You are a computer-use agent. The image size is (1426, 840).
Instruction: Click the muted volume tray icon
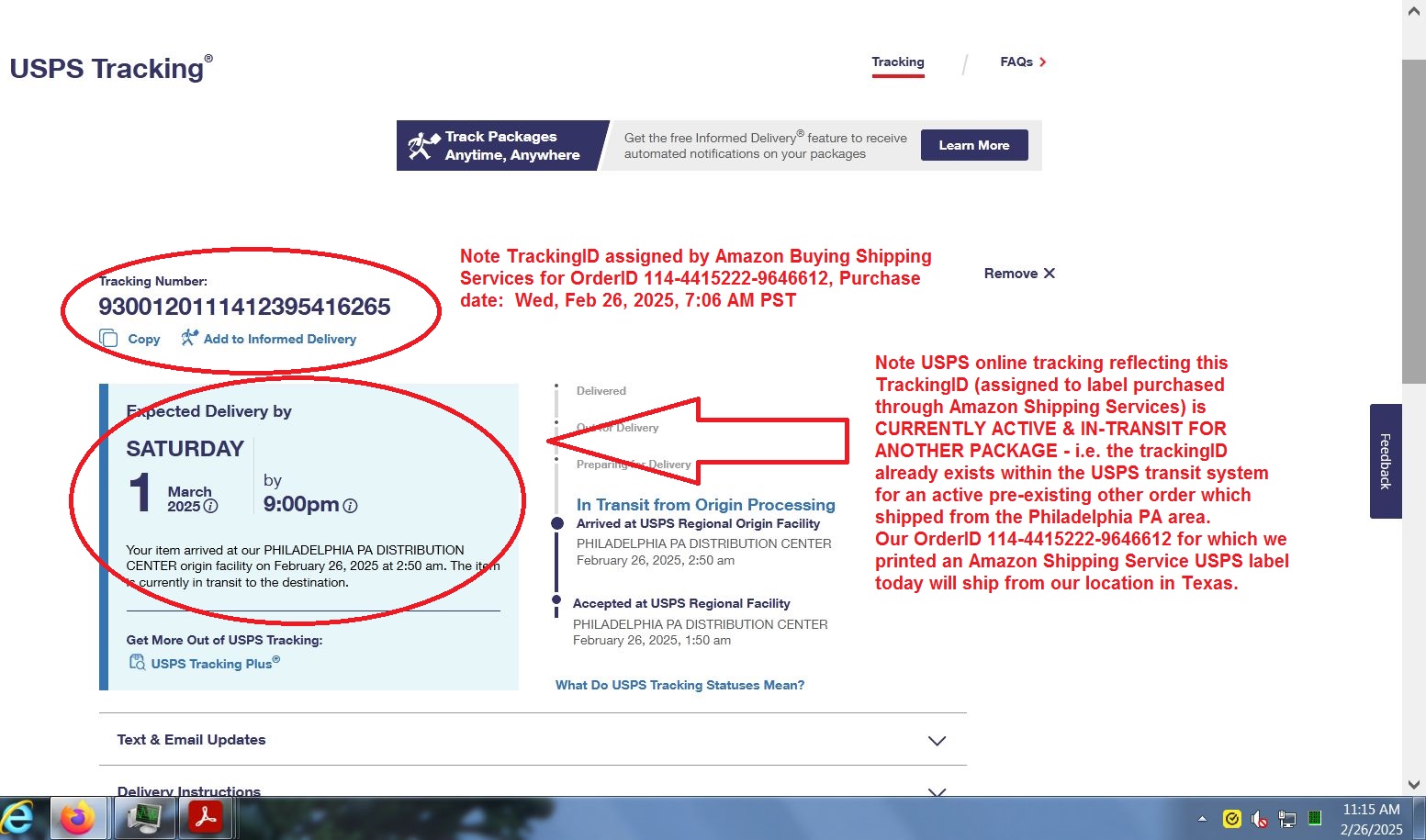pyautogui.click(x=1260, y=819)
